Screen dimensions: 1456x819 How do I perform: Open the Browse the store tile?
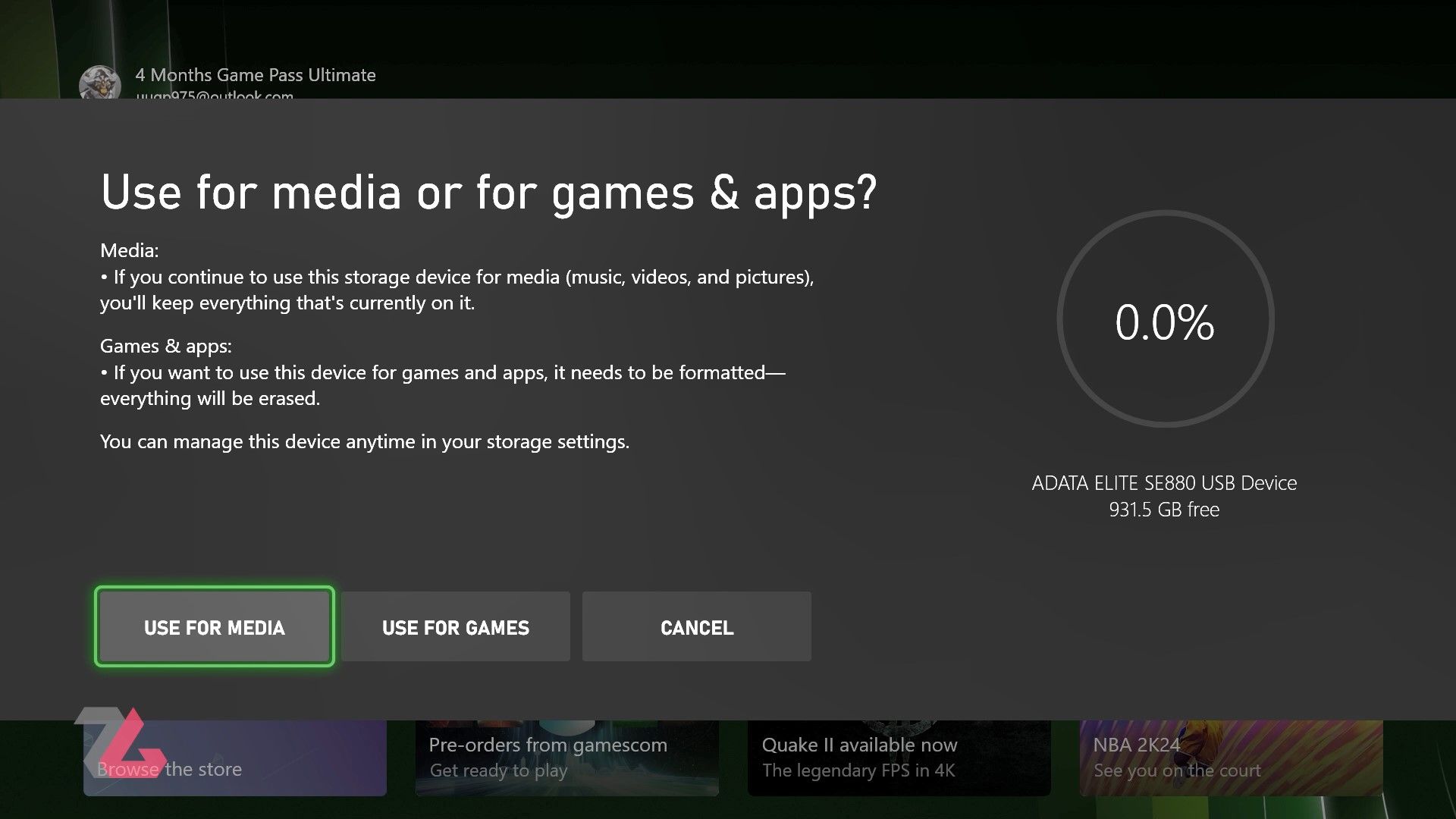tap(235, 758)
